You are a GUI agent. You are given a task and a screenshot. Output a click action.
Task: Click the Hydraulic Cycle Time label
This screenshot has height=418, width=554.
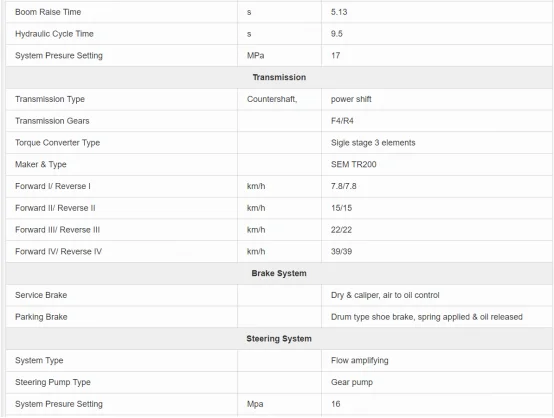pyautogui.click(x=54, y=34)
